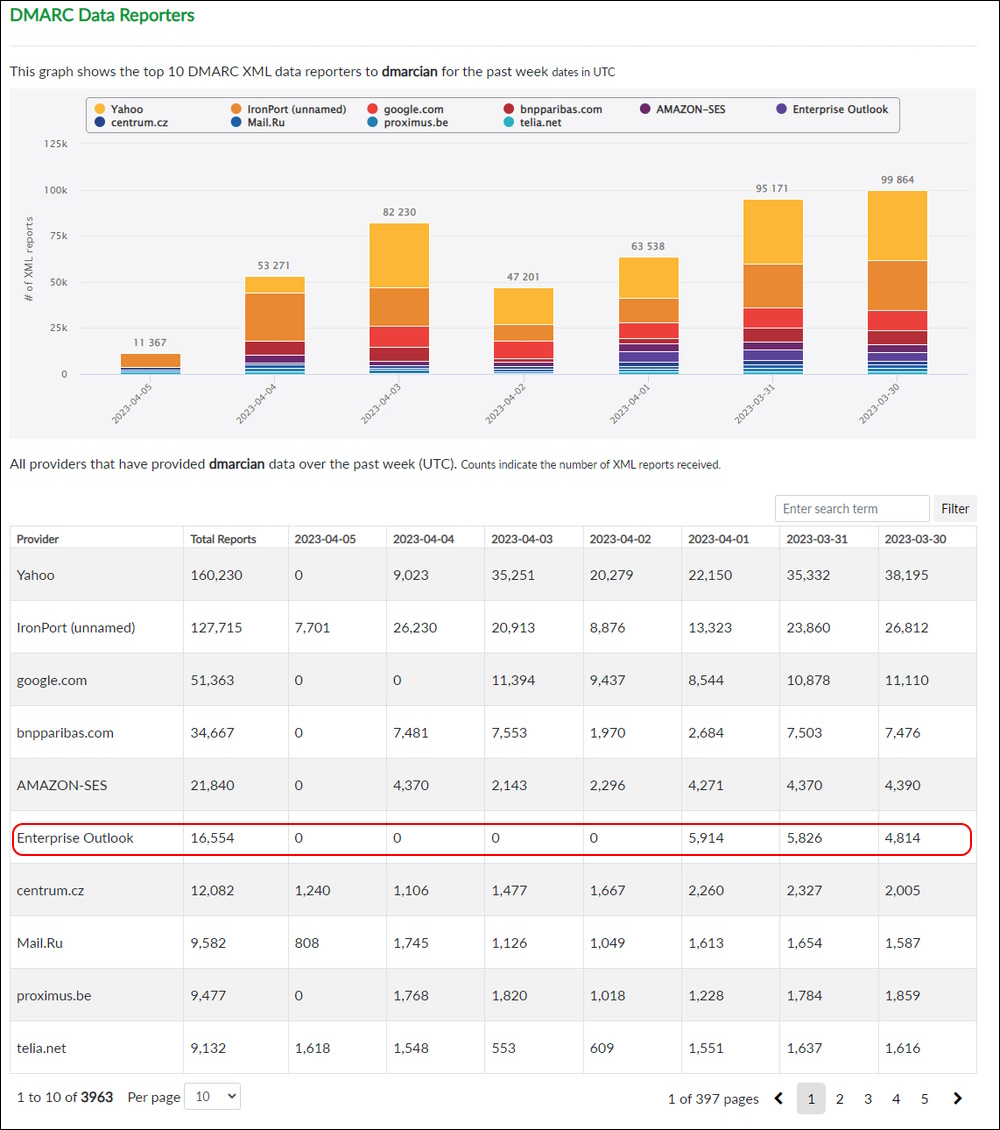
Task: Click the value 1,618 in telia.net row
Action: point(312,1049)
